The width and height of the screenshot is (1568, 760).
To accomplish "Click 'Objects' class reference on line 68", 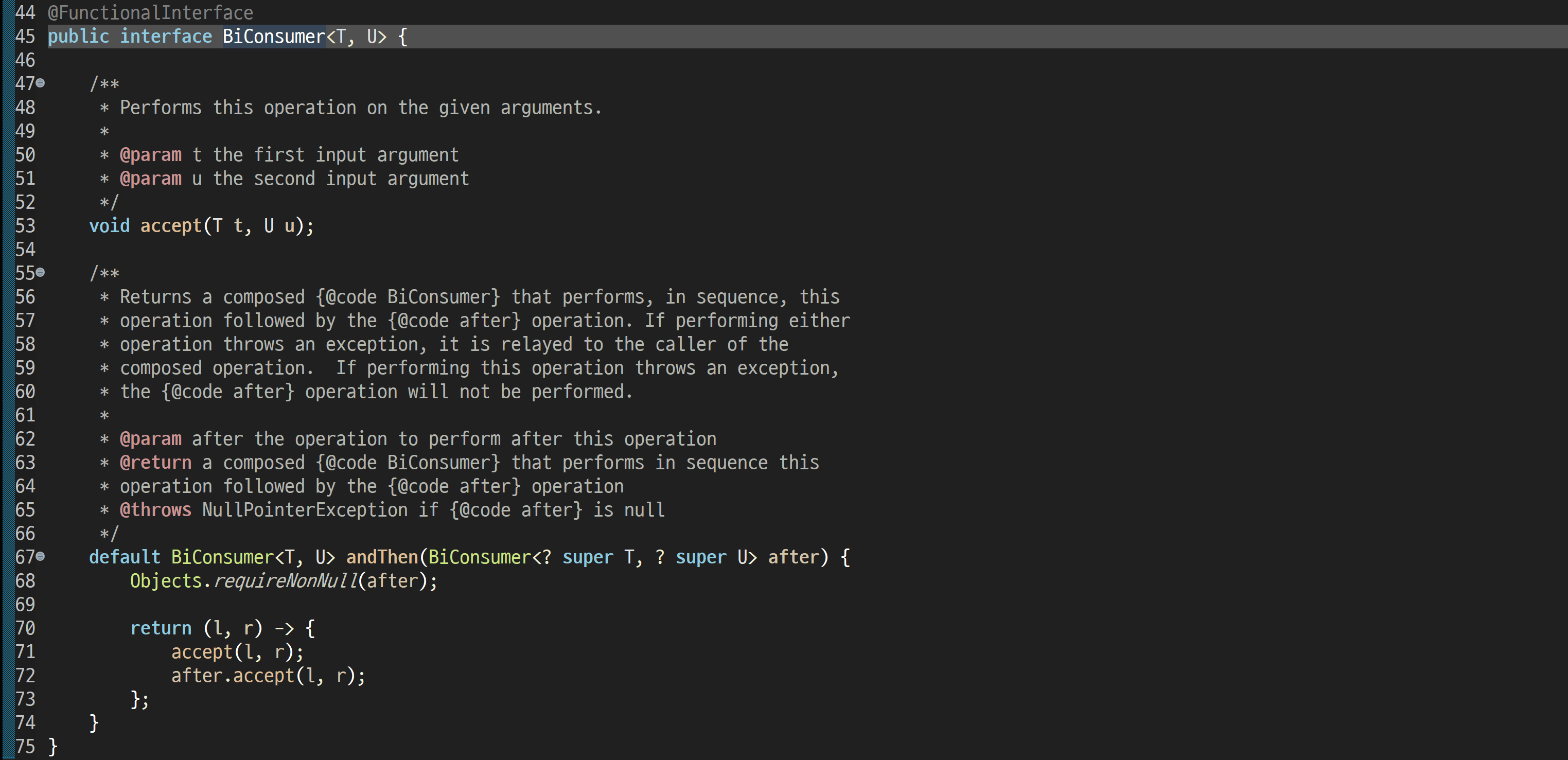I will (x=166, y=581).
